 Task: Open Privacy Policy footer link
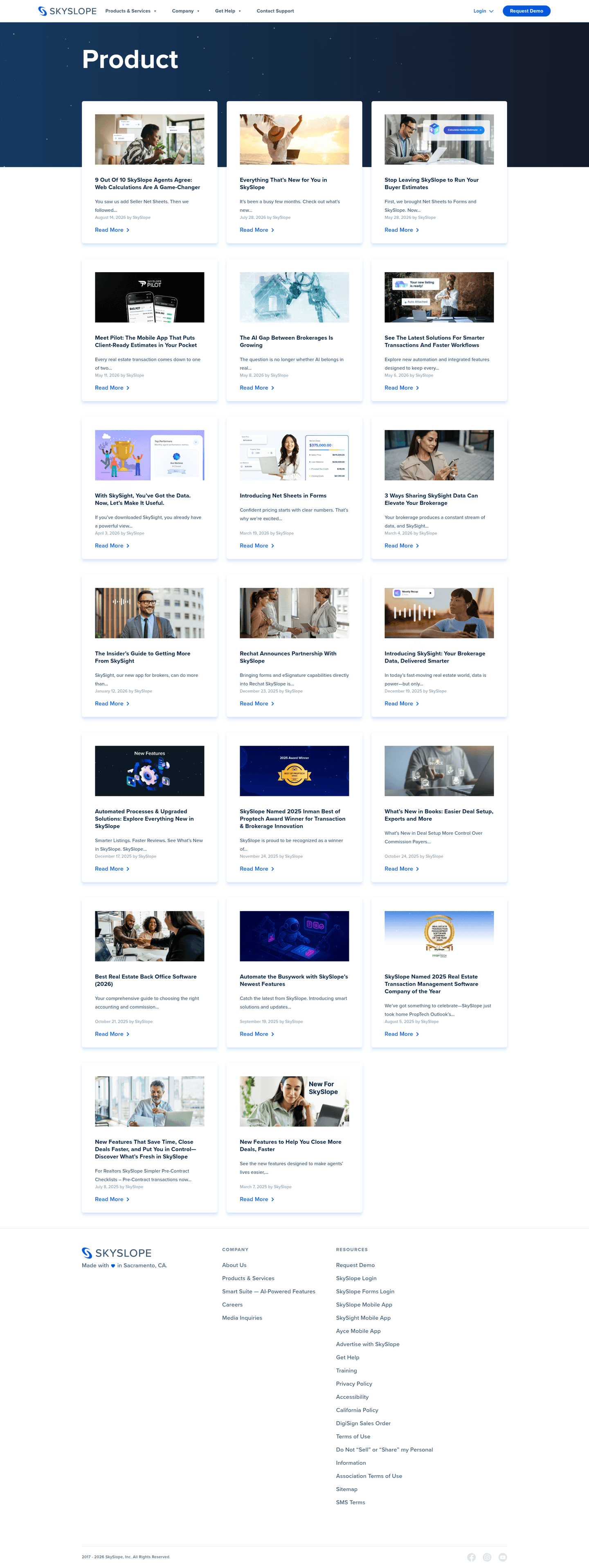pyautogui.click(x=354, y=1384)
